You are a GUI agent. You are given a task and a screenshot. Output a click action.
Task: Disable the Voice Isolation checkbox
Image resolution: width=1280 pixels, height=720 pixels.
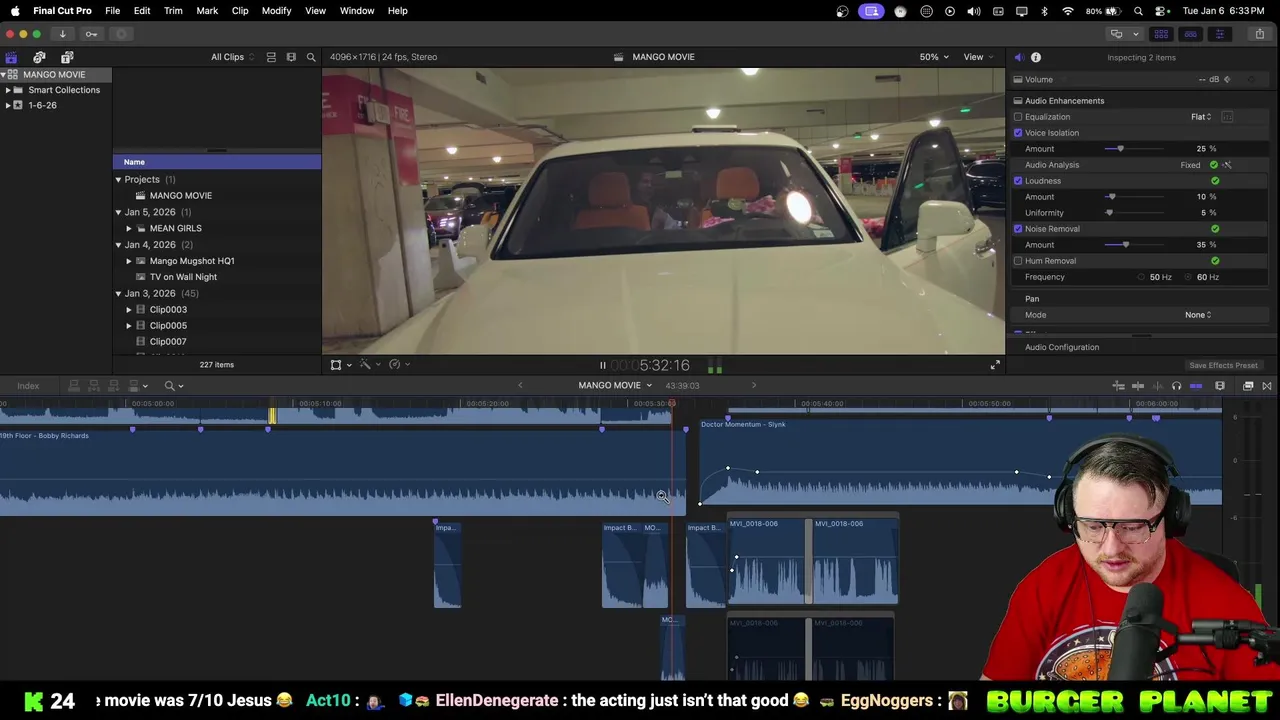1018,133
